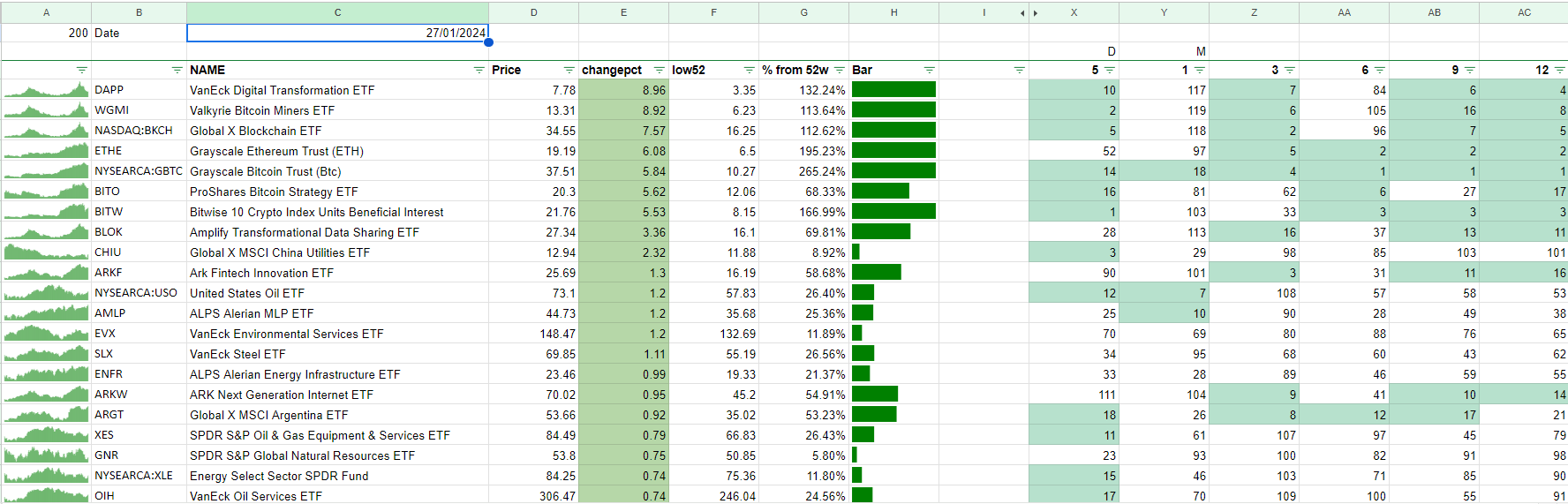Viewport: 1568px width, 504px height.
Task: Click the D label above column X
Action: (1074, 51)
